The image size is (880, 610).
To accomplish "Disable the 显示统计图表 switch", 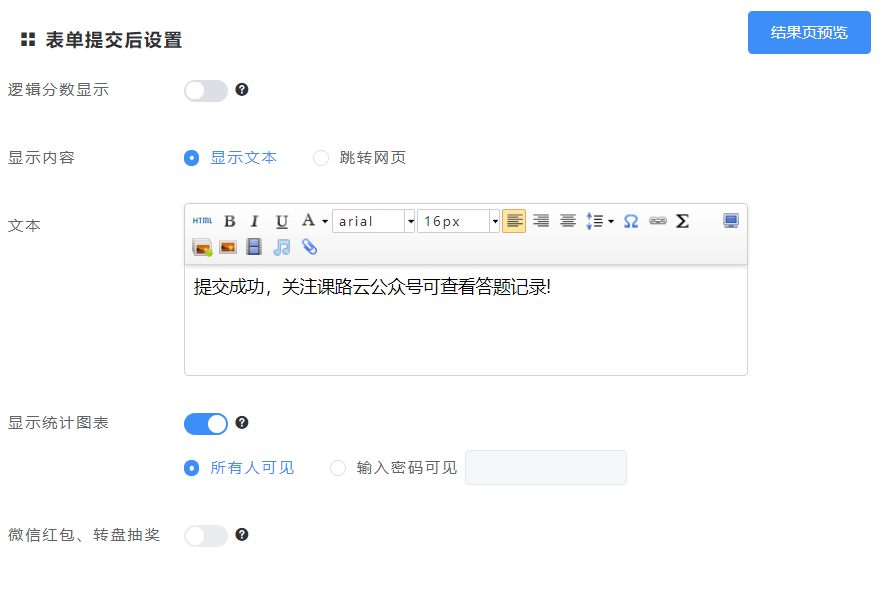I will click(205, 424).
